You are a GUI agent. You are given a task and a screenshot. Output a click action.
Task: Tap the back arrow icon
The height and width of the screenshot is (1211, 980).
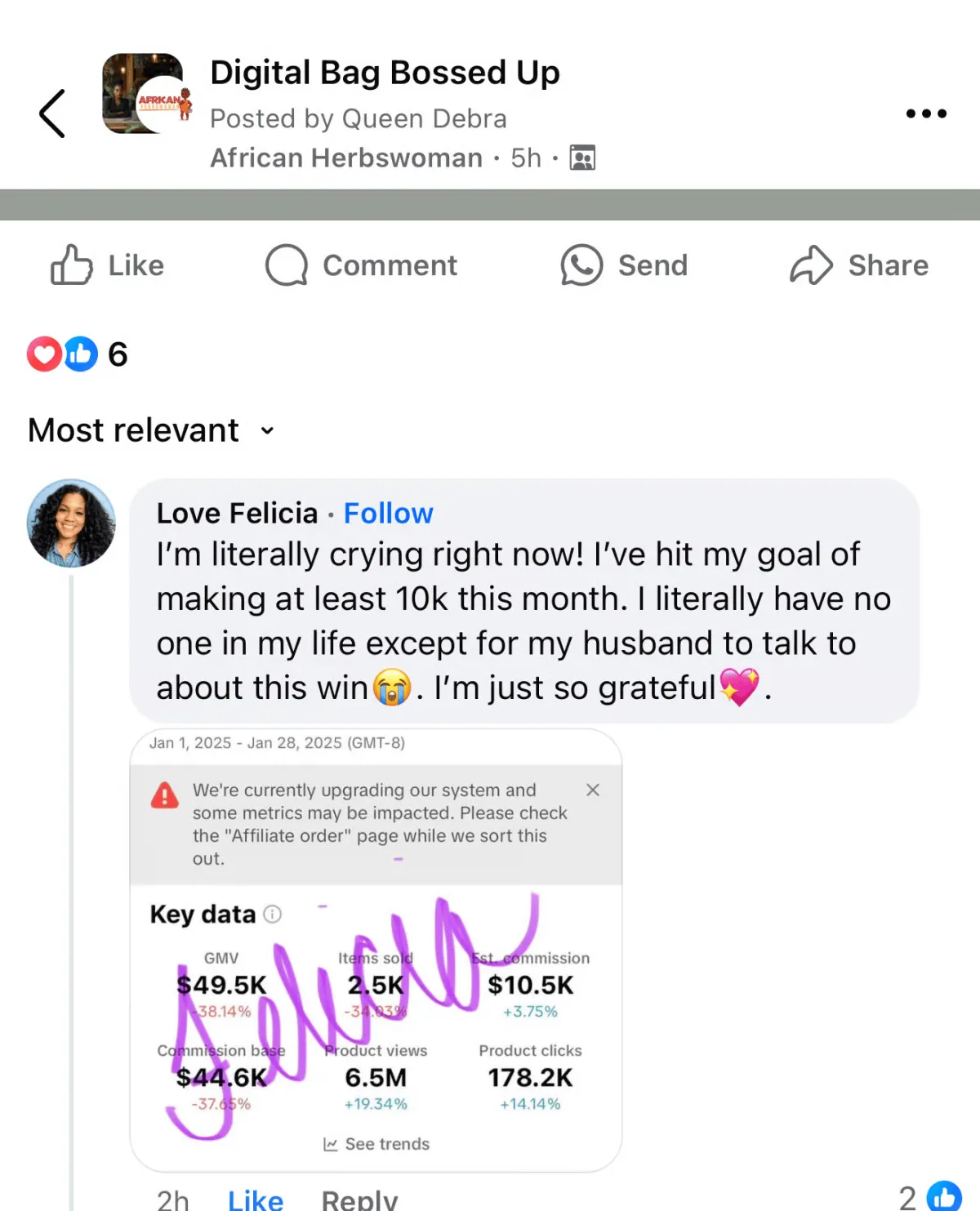[52, 114]
